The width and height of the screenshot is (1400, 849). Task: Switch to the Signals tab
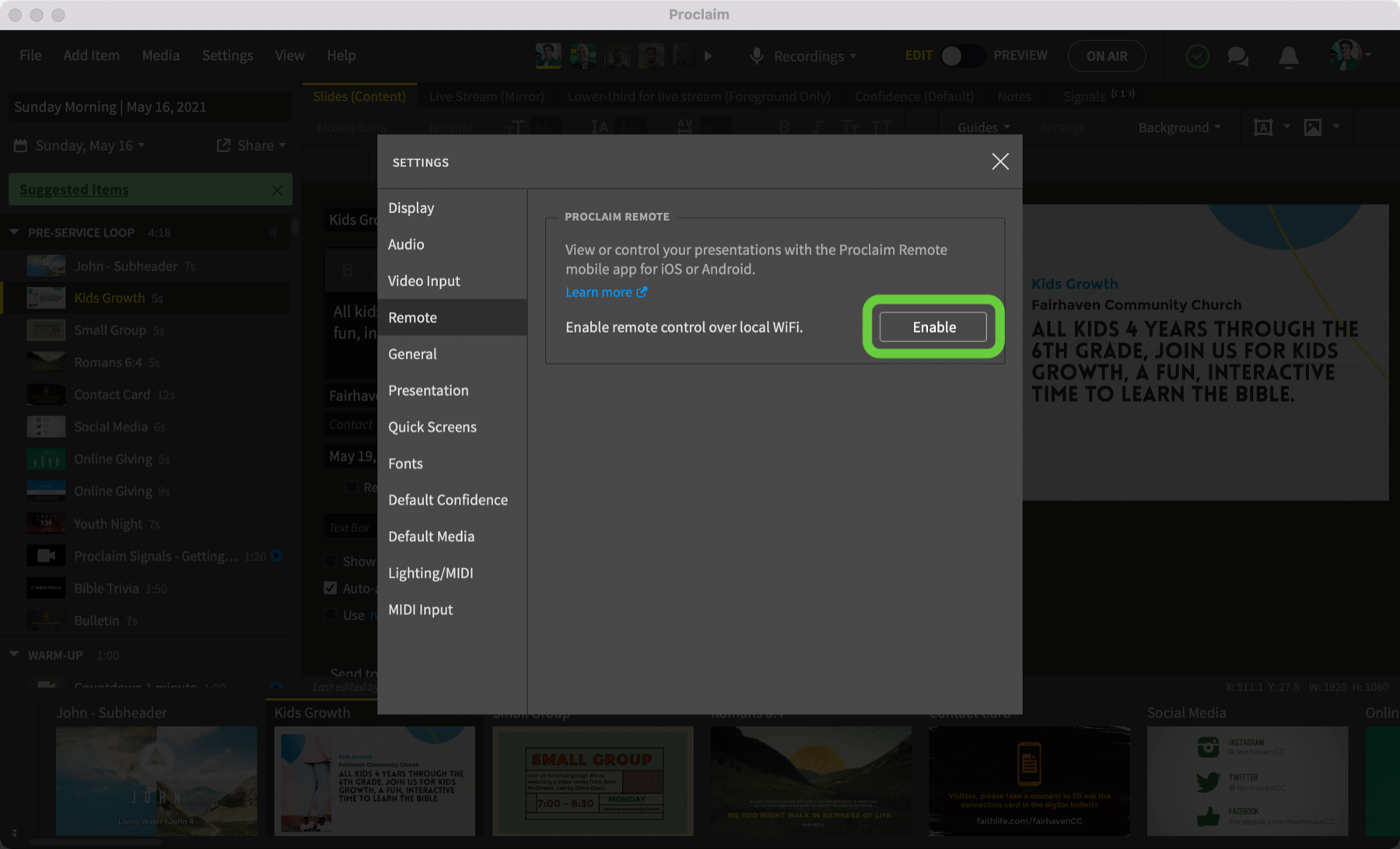[1098, 96]
